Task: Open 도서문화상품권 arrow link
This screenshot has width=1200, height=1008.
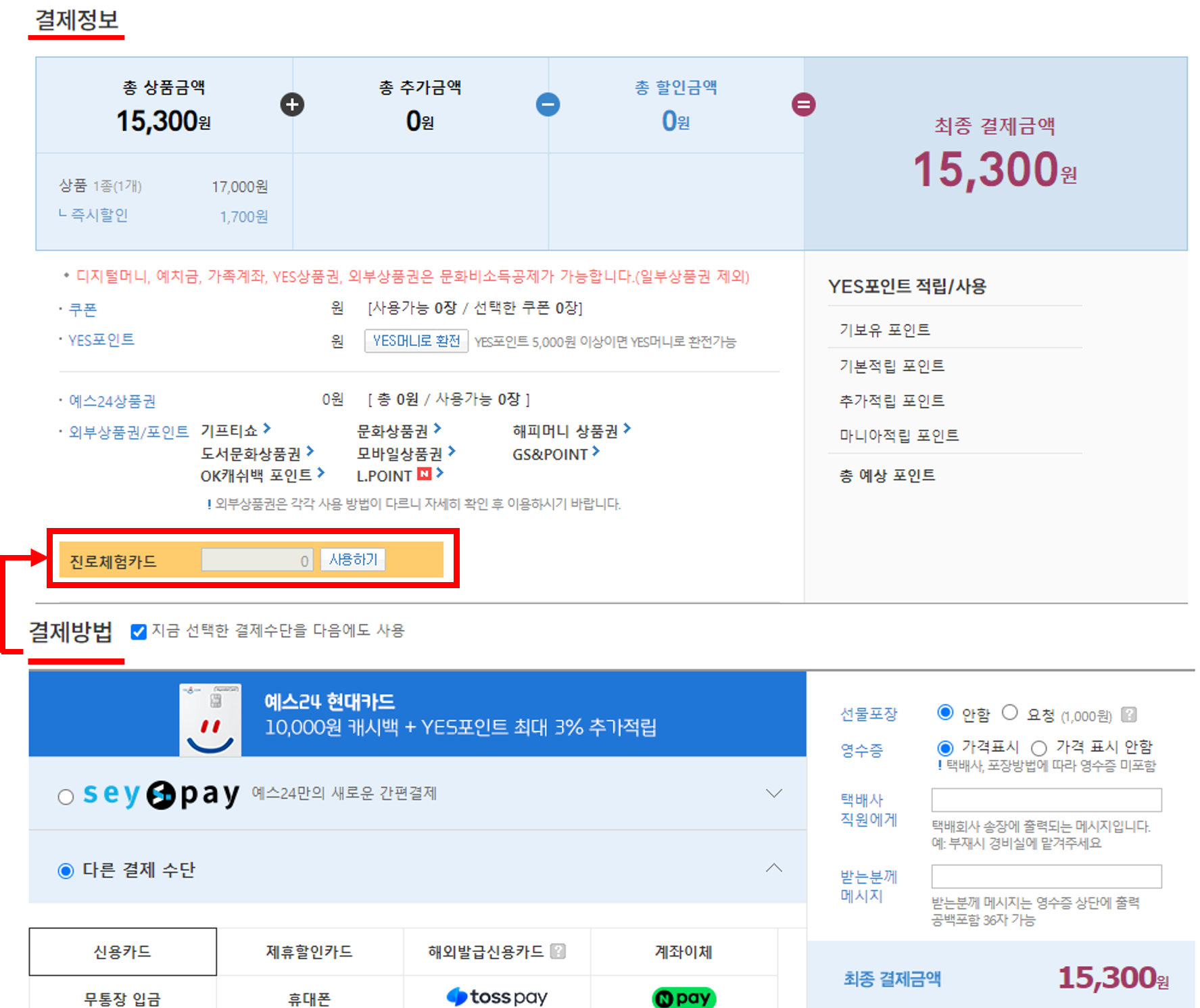Action: [310, 451]
